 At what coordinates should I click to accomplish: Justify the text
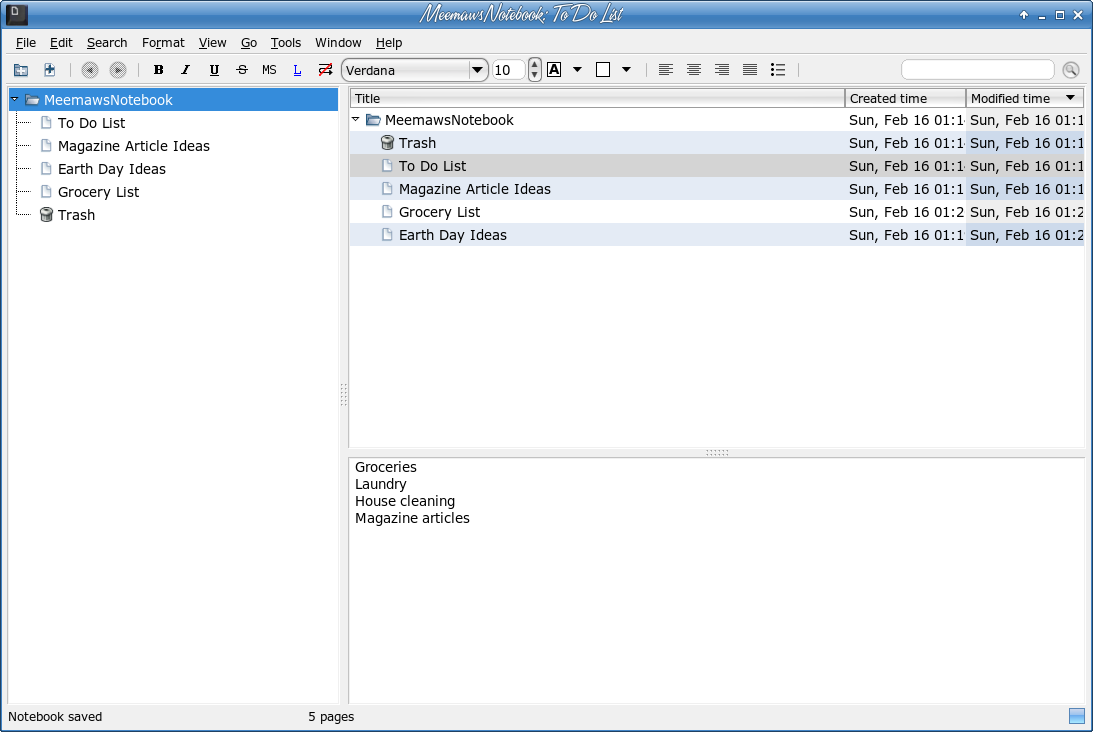750,70
